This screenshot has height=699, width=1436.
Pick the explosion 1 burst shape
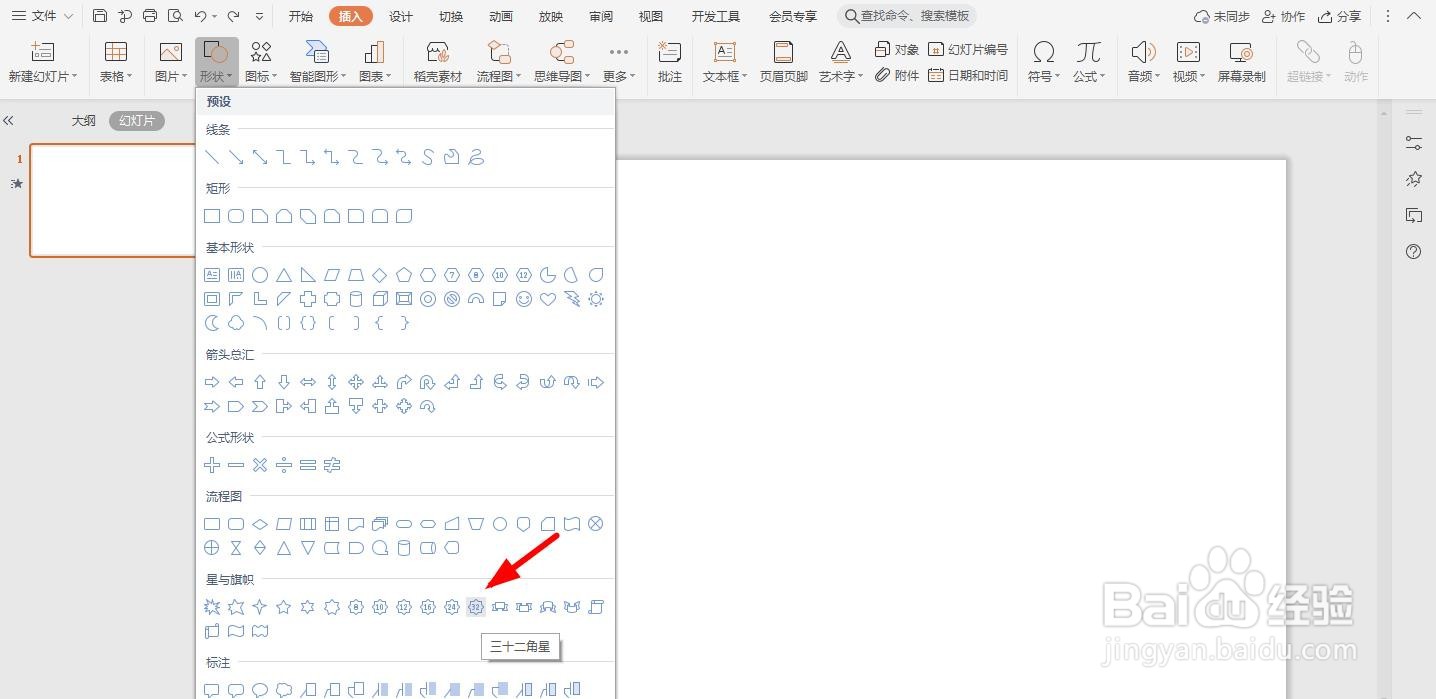click(212, 607)
